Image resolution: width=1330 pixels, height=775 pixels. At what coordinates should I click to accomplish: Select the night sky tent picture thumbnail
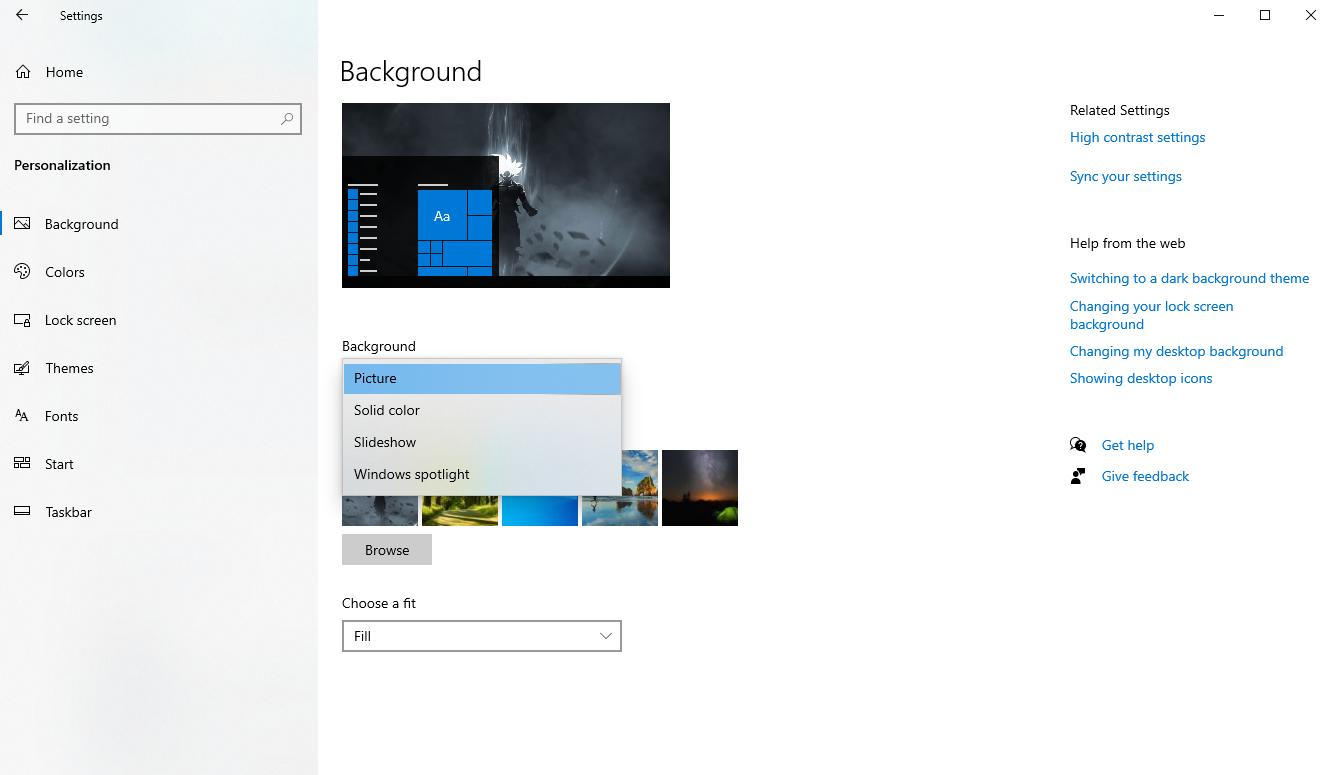click(700, 488)
